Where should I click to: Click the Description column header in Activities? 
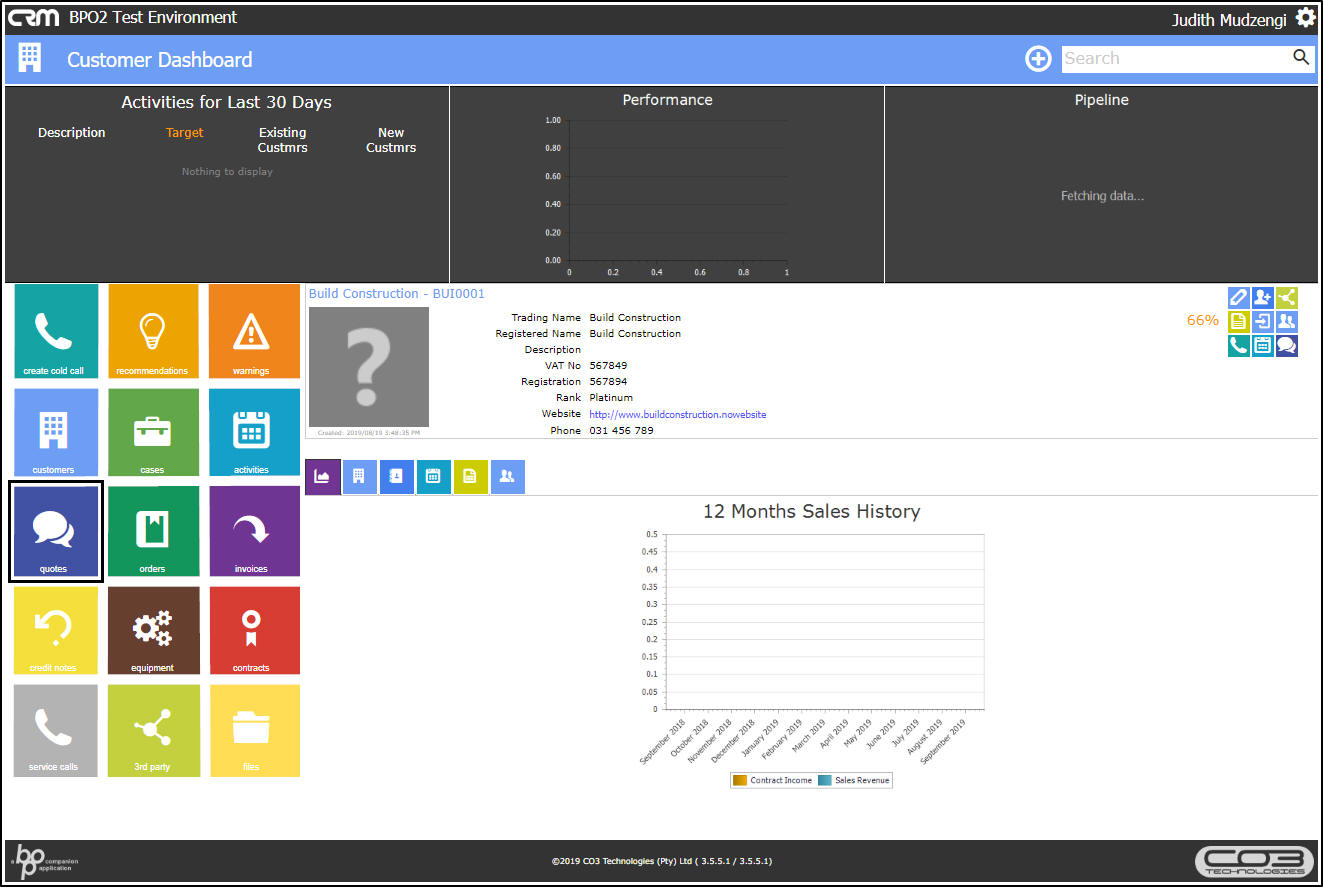click(72, 132)
